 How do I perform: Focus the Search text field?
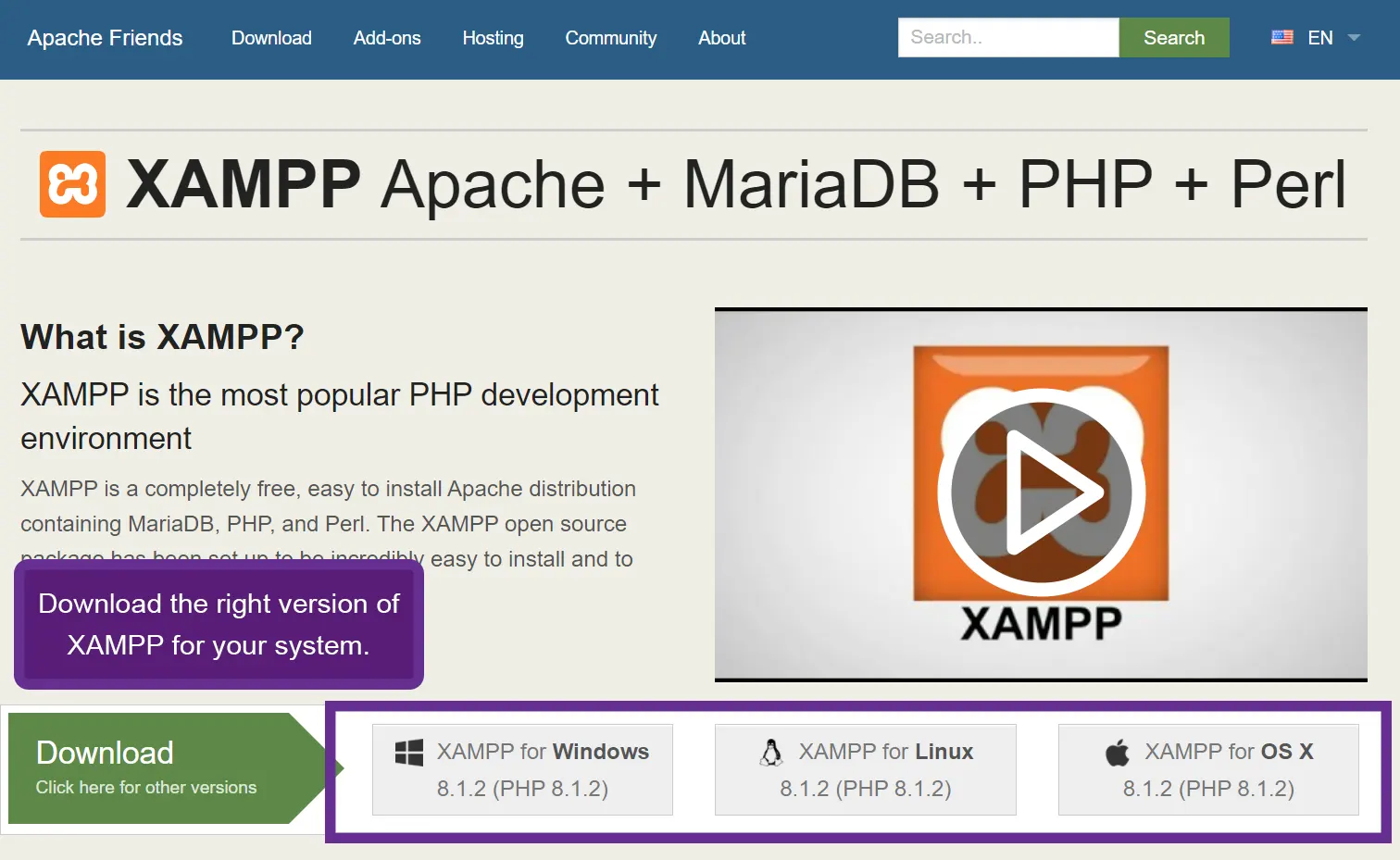point(1007,38)
